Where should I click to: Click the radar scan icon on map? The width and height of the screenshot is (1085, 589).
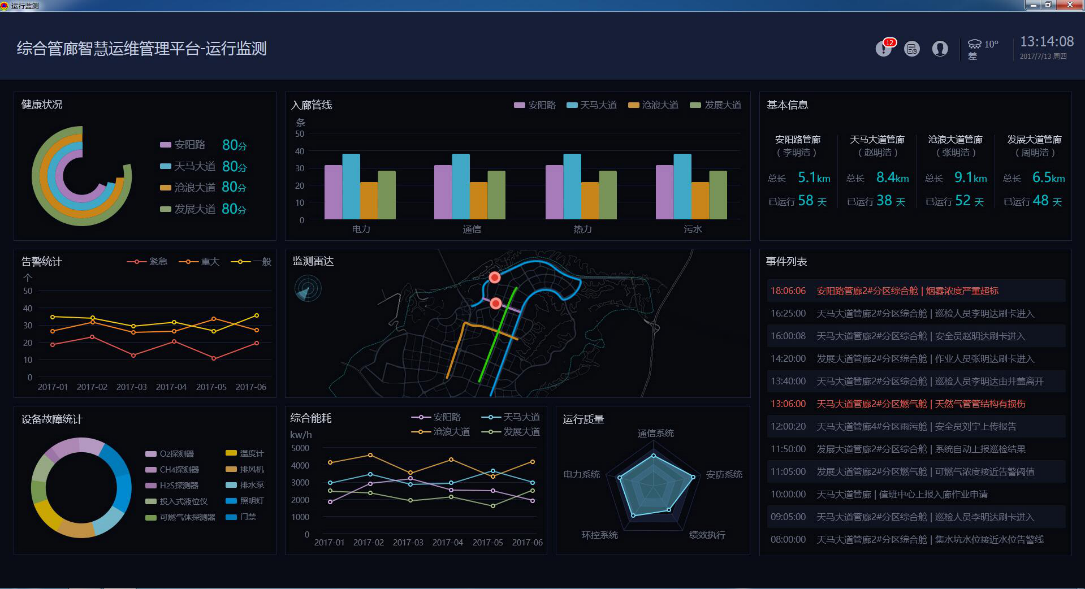click(308, 289)
